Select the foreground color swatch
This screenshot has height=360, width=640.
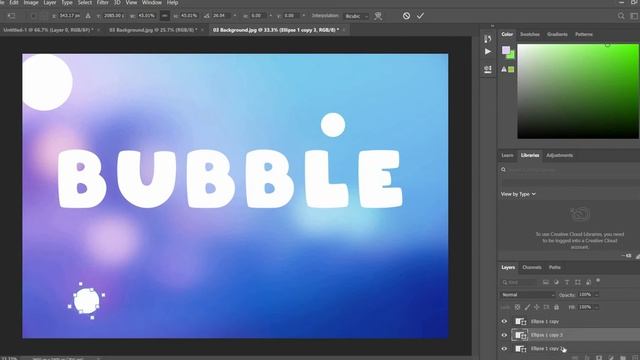(x=506, y=50)
